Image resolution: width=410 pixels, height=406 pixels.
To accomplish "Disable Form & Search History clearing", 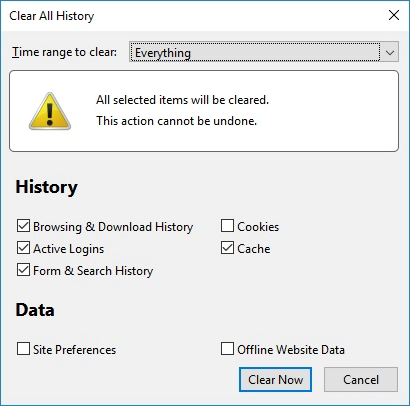I will click(23, 270).
